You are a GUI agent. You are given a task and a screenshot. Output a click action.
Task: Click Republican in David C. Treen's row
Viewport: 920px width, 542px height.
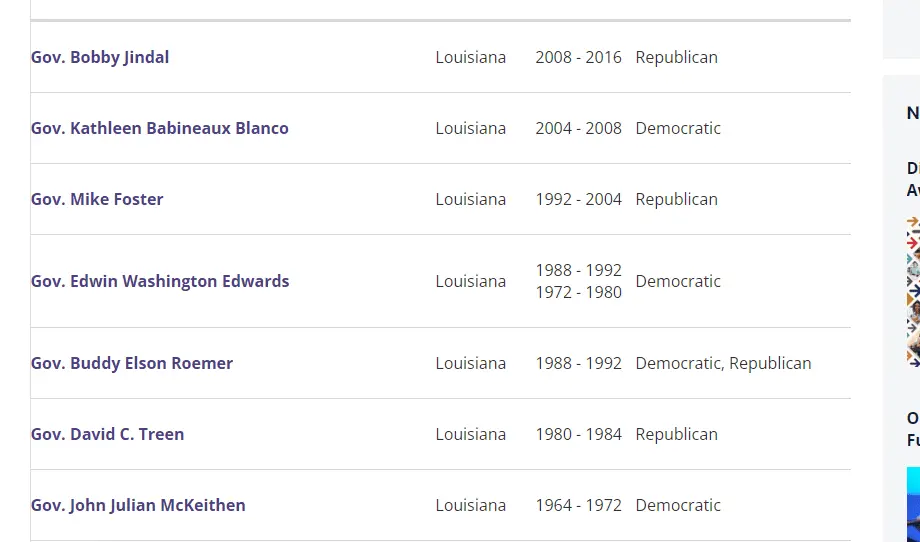pos(676,434)
